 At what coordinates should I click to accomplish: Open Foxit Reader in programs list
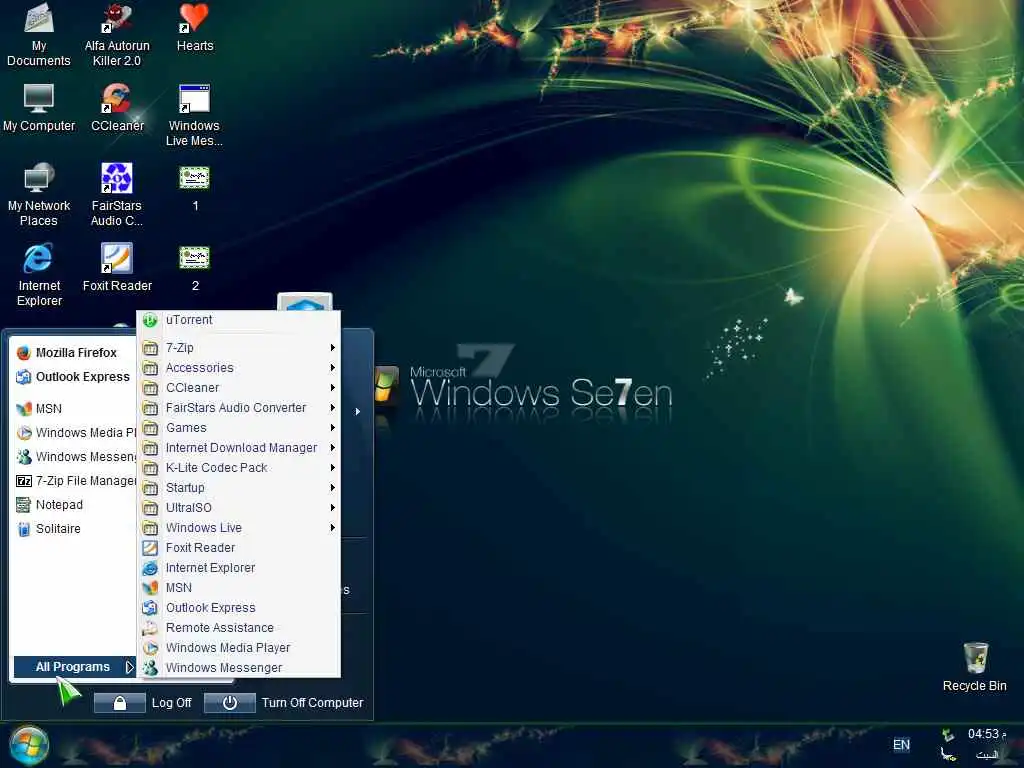tap(239, 548)
